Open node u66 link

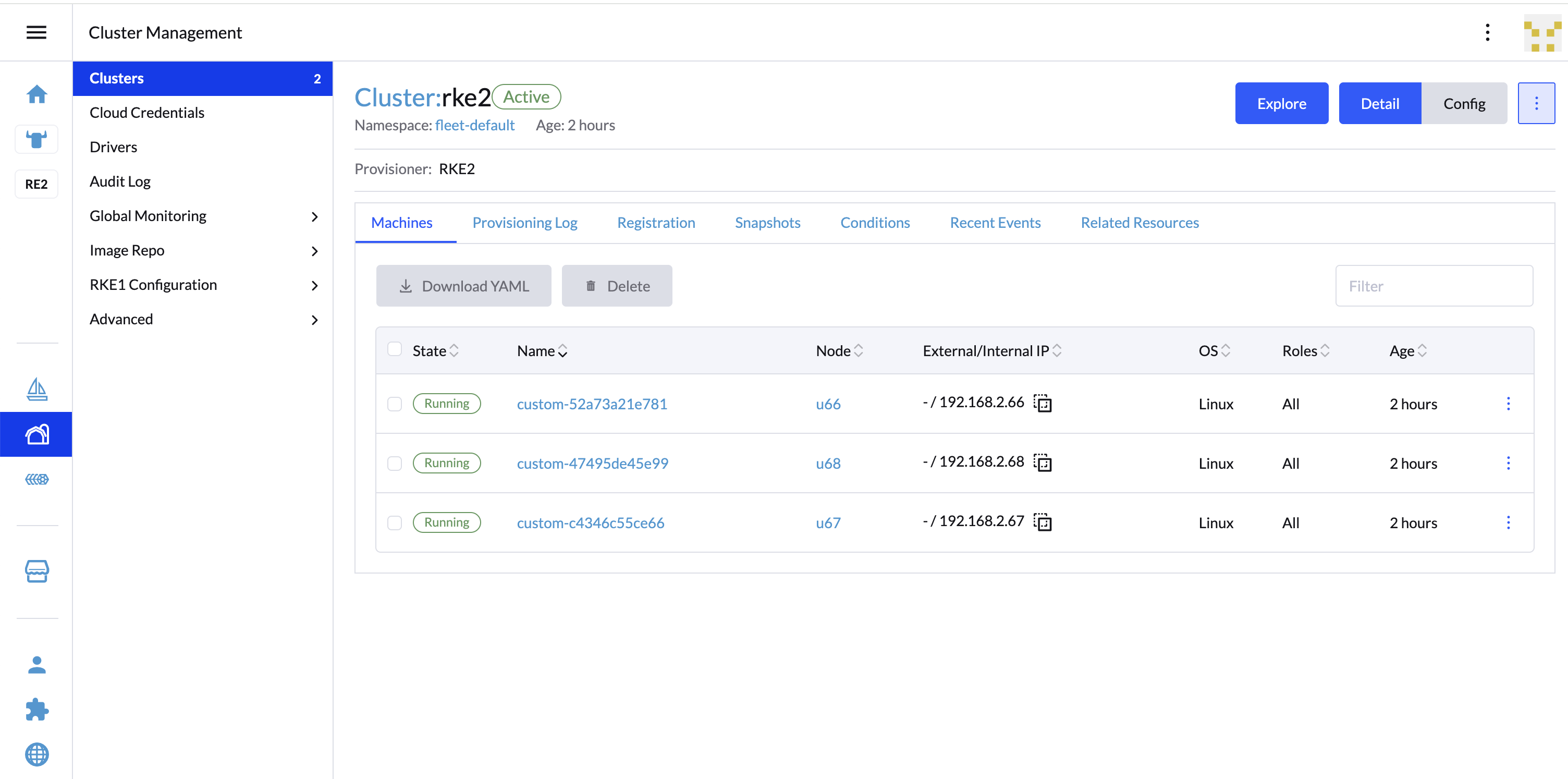click(x=828, y=404)
